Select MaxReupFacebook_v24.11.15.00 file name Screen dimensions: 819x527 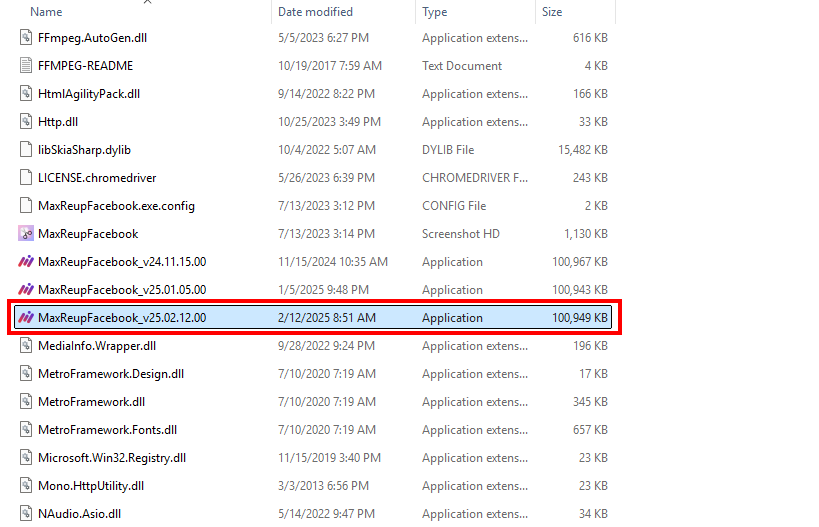coord(122,262)
